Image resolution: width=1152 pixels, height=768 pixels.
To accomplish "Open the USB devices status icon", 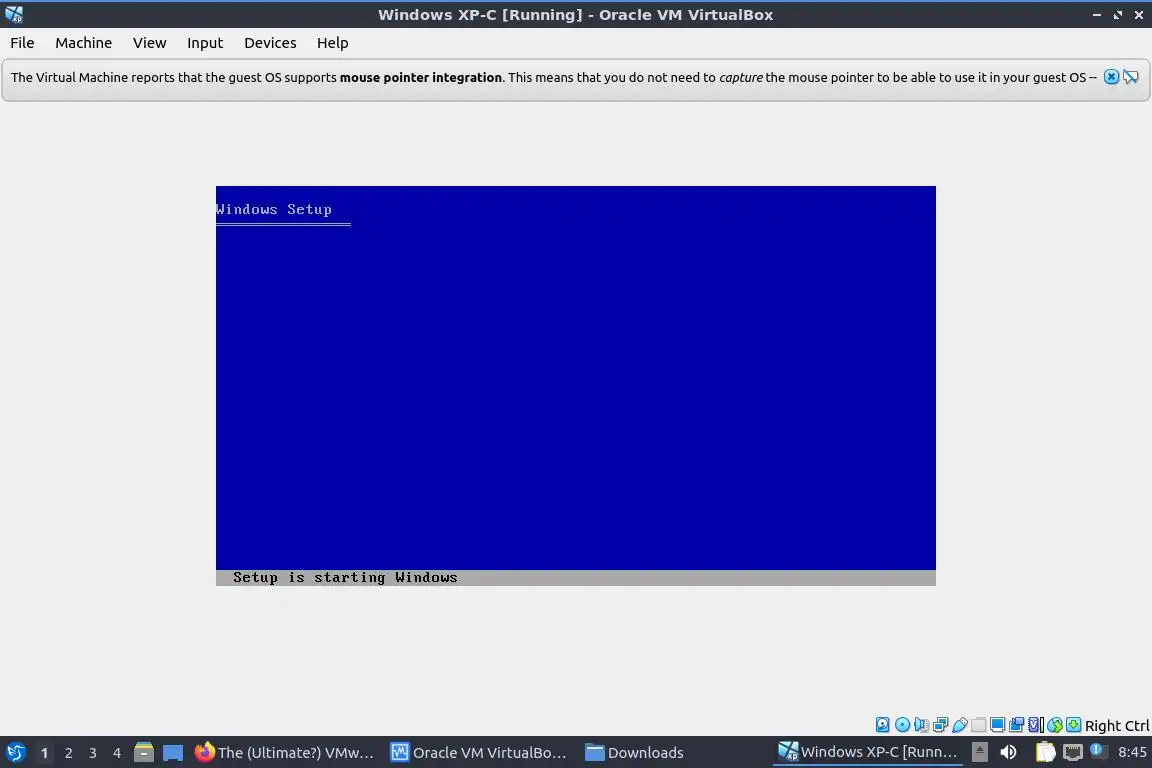I will click(x=960, y=725).
